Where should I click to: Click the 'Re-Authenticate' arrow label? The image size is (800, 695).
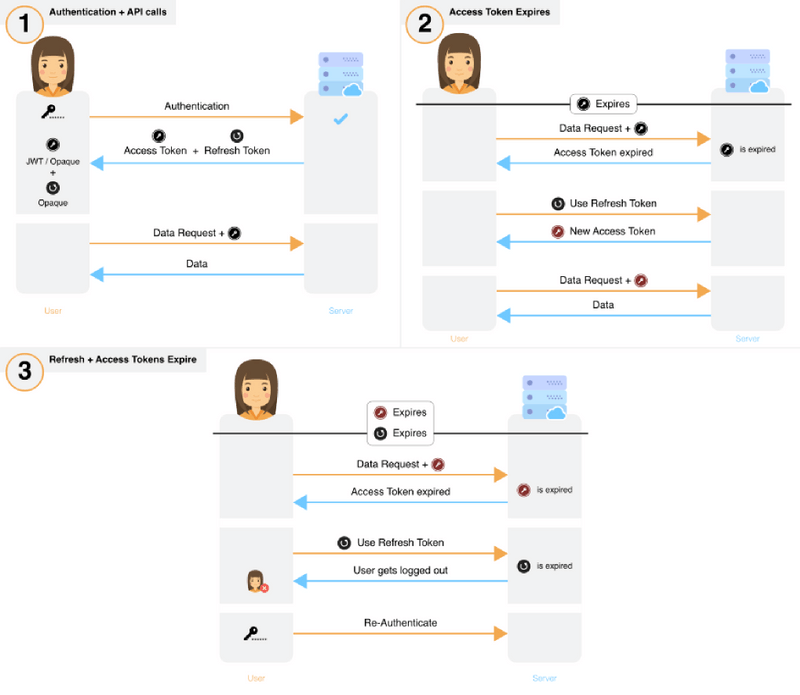tap(400, 623)
